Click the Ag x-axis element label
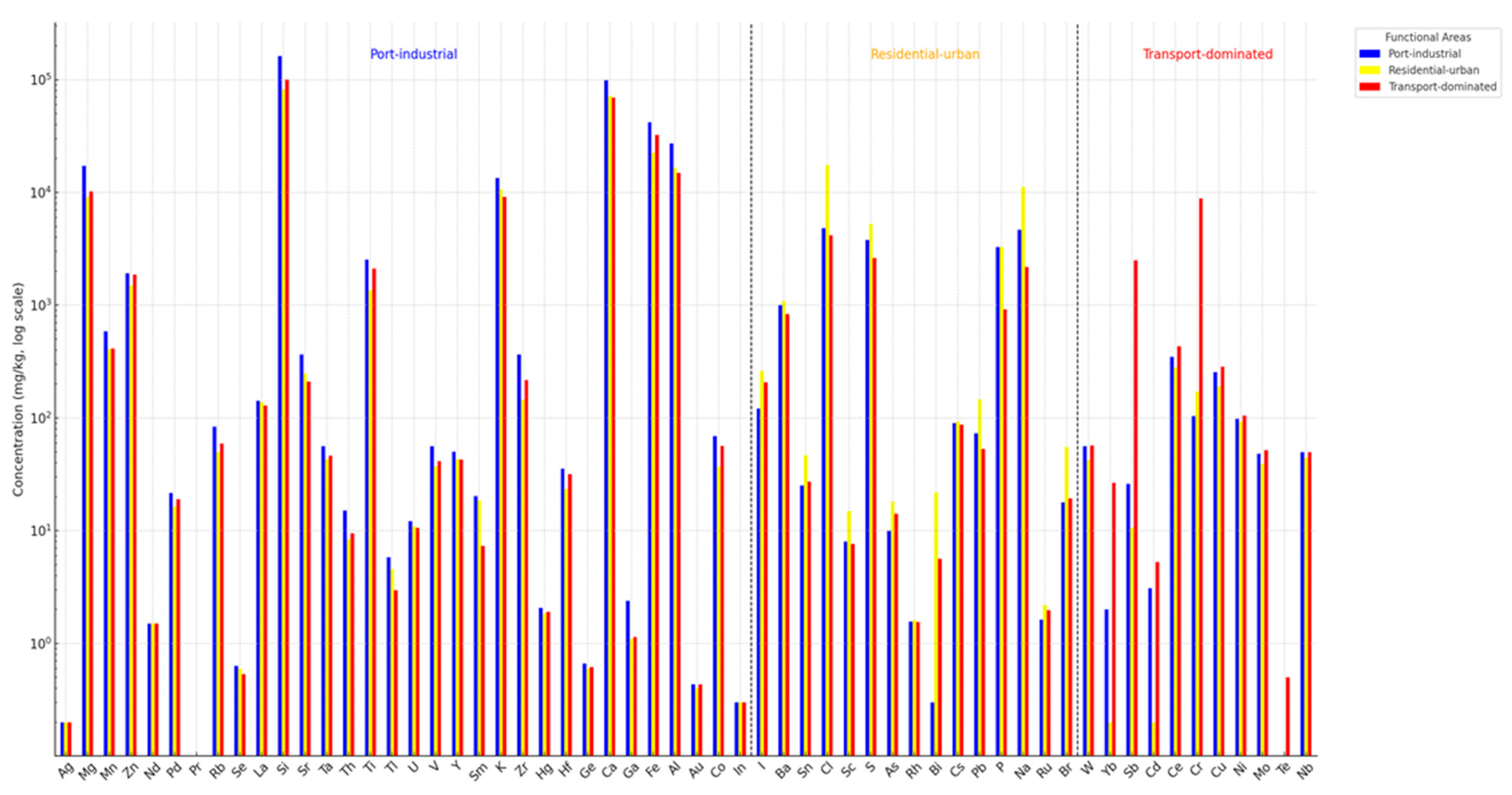Viewport: 1512px width, 795px height. [66, 770]
